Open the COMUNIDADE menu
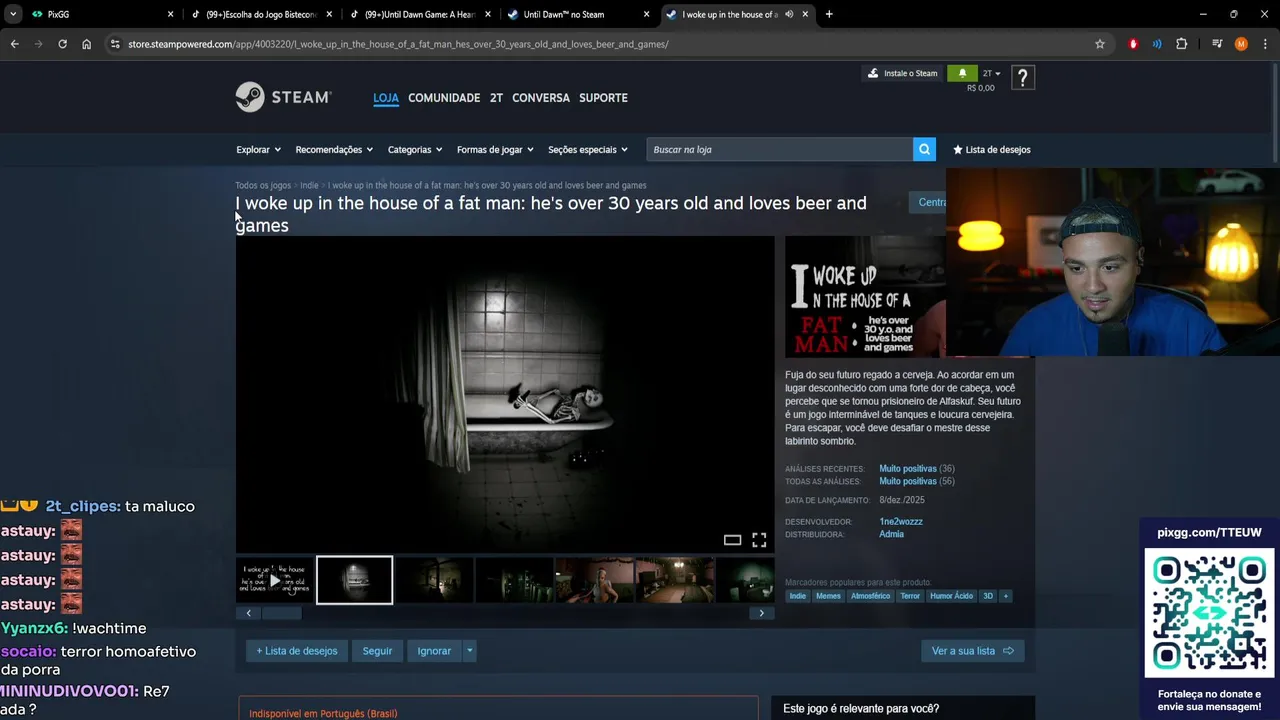Image resolution: width=1280 pixels, height=720 pixels. [x=444, y=98]
